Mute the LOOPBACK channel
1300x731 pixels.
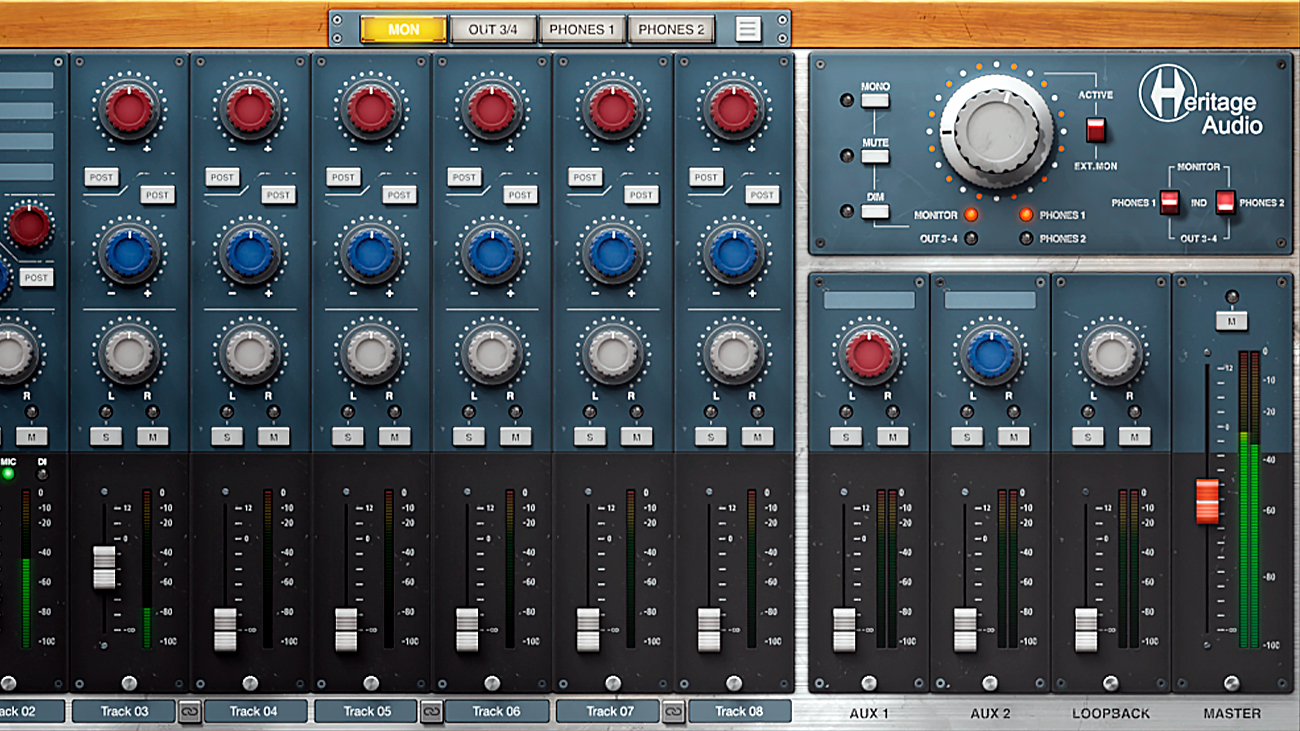(x=1135, y=437)
